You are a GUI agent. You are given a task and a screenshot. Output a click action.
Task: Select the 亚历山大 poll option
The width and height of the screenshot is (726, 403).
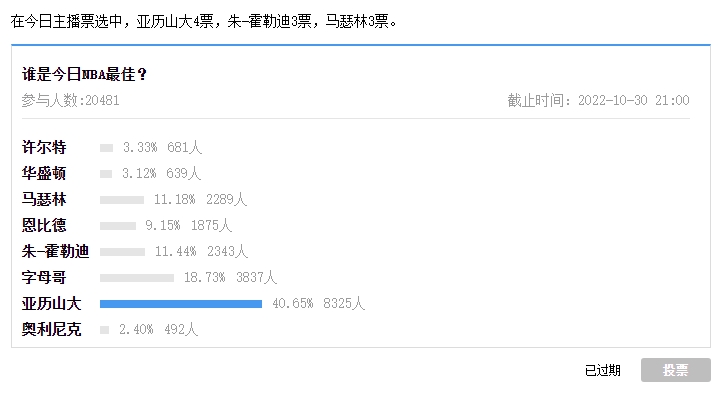click(51, 303)
